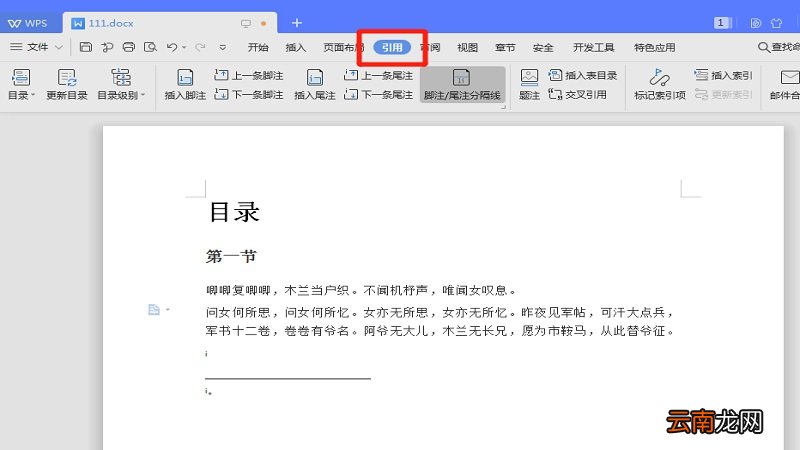The height and width of the screenshot is (450, 800).
Task: Click the paragraph layout icon beside the text
Action: (154, 309)
